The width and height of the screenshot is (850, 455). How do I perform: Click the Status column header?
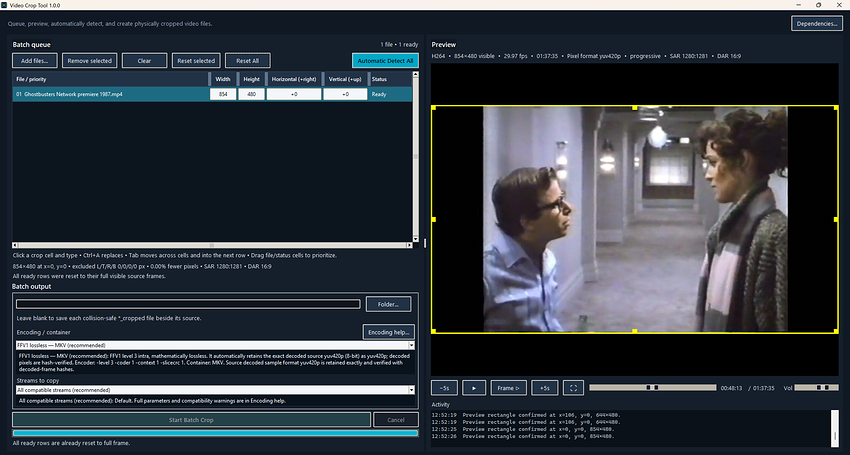(390, 79)
